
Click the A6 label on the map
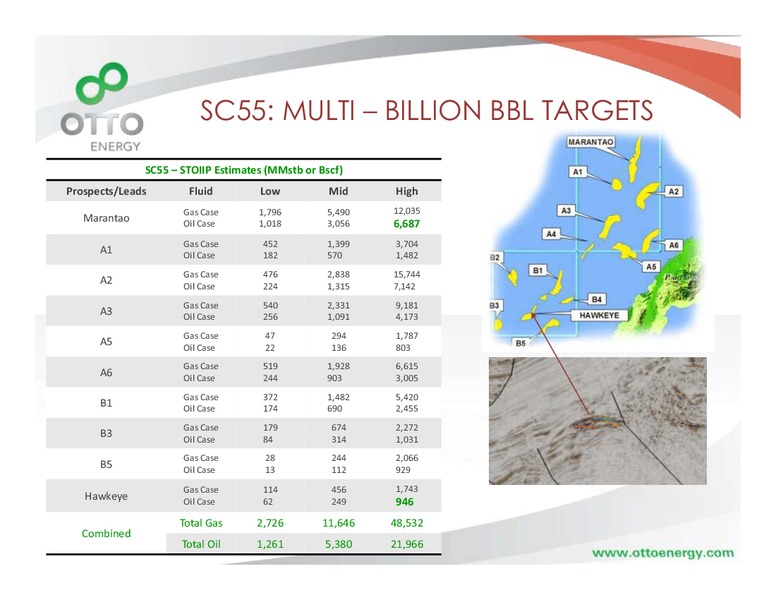[673, 245]
